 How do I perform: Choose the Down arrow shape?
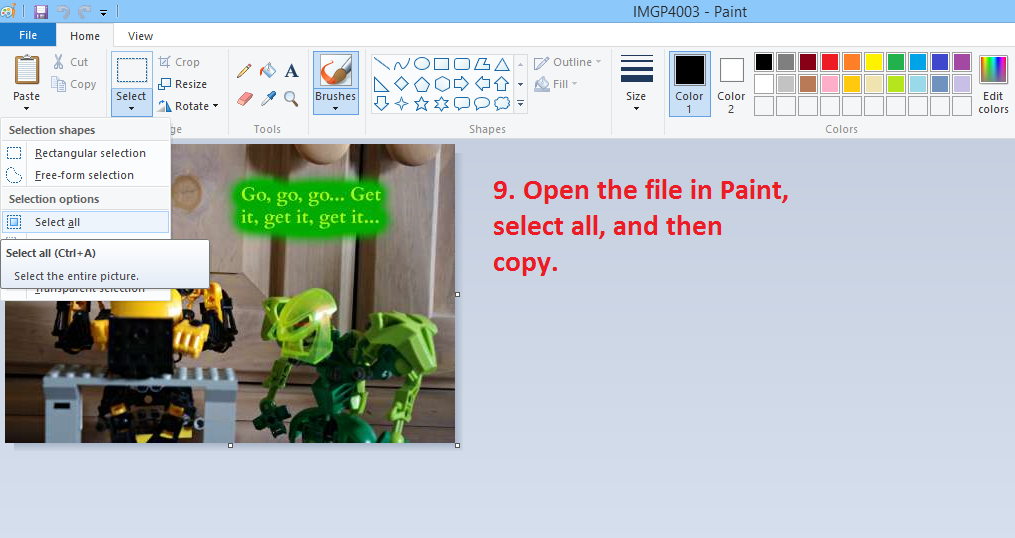click(382, 103)
